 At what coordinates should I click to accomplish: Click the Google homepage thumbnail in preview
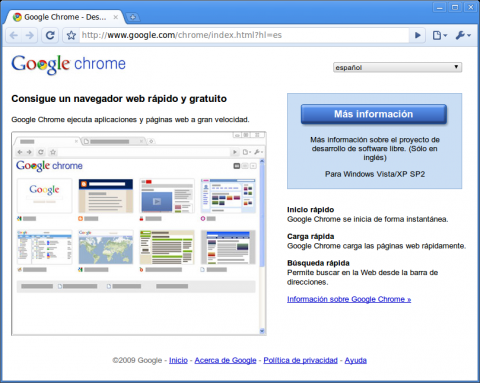[44, 196]
